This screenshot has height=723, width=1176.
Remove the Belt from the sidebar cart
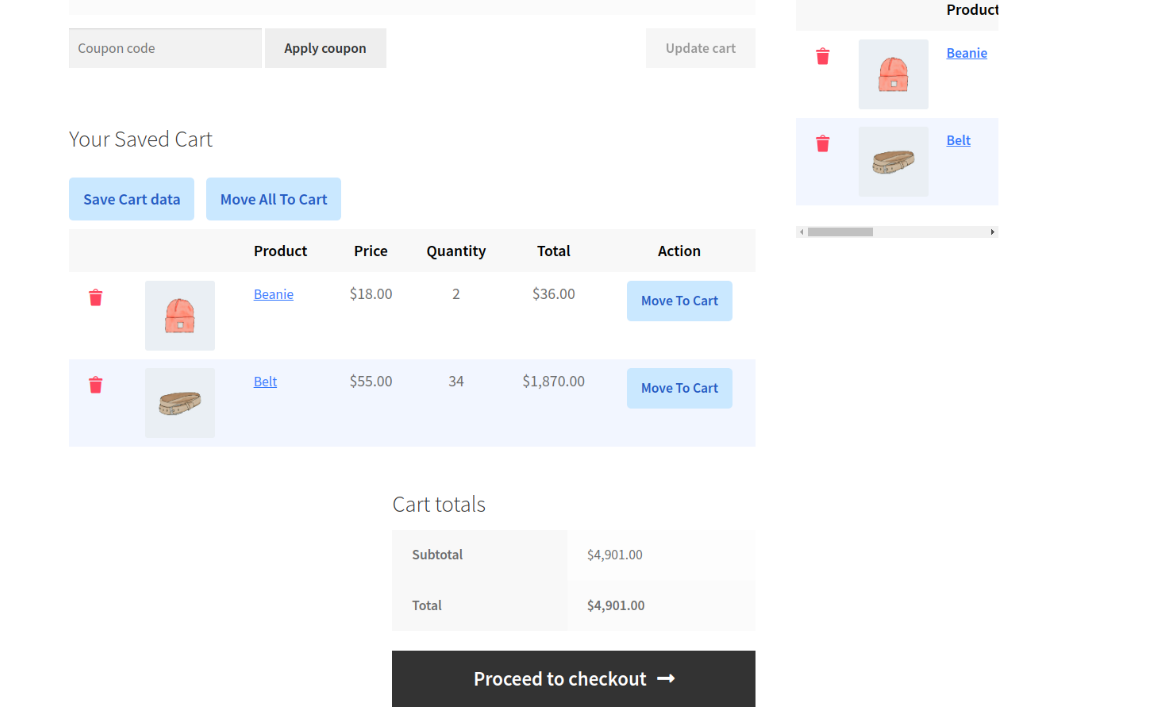coord(822,143)
